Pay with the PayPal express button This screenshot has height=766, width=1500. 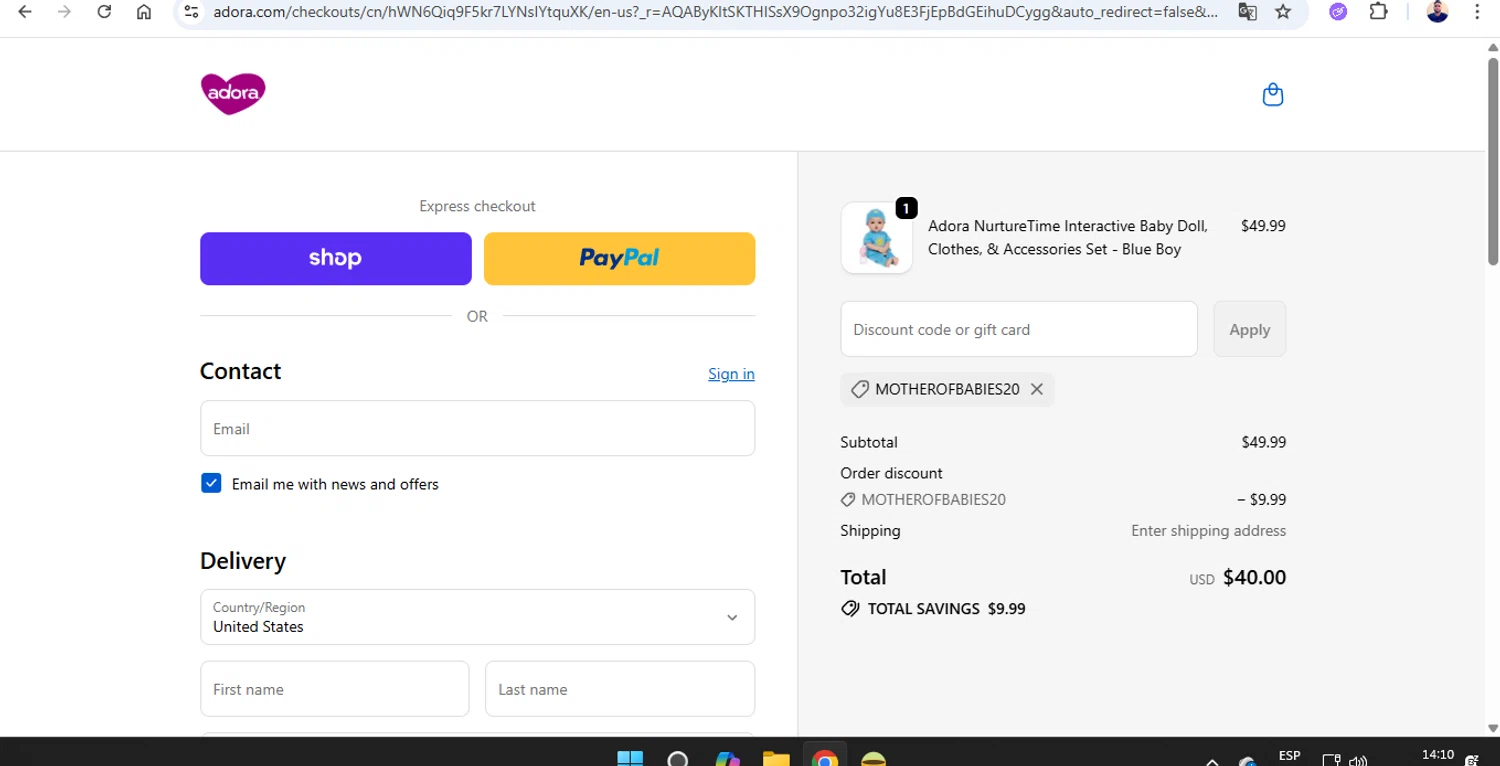(619, 258)
